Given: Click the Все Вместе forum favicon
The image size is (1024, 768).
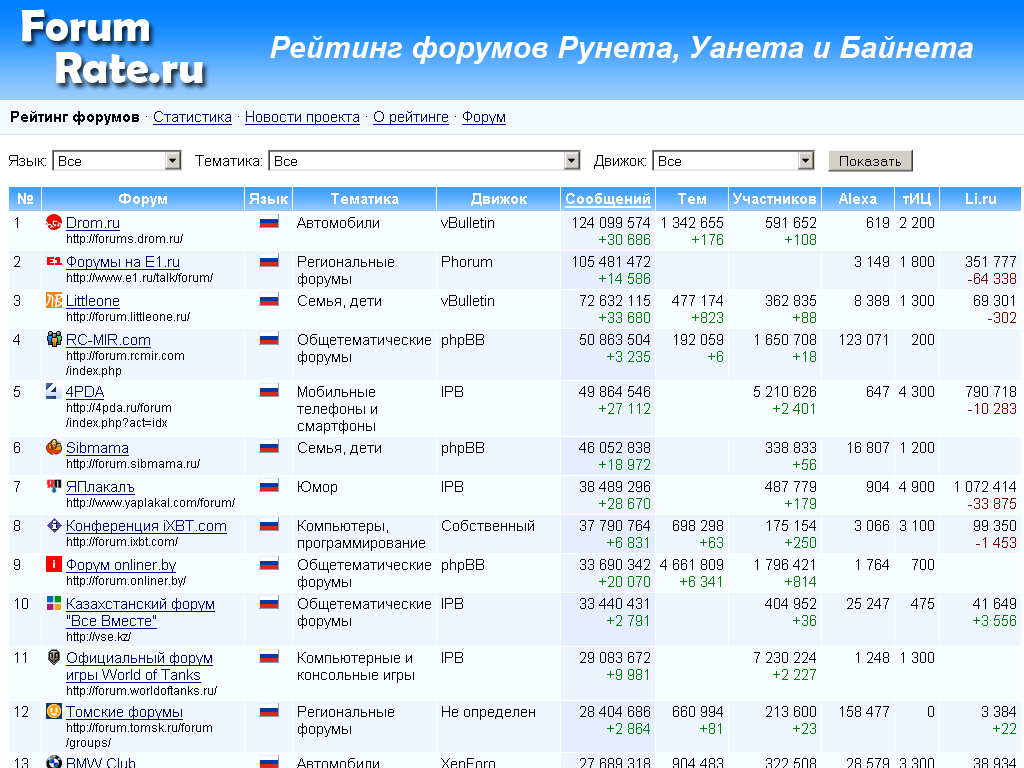Looking at the screenshot, I should tap(54, 603).
